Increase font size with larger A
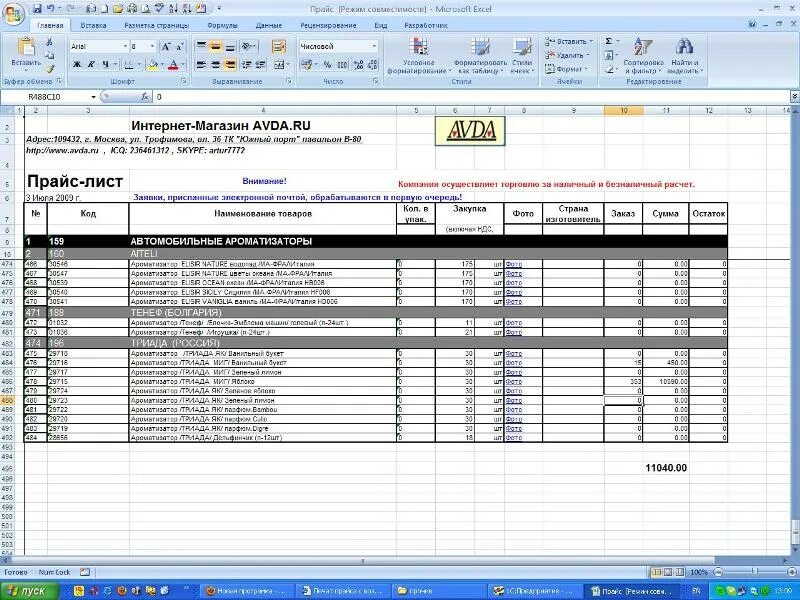Viewport: 800px width, 600px height. [166, 46]
